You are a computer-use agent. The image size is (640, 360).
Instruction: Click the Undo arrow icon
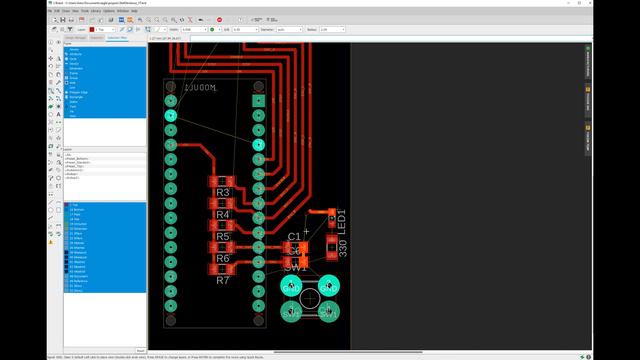coord(200,20)
